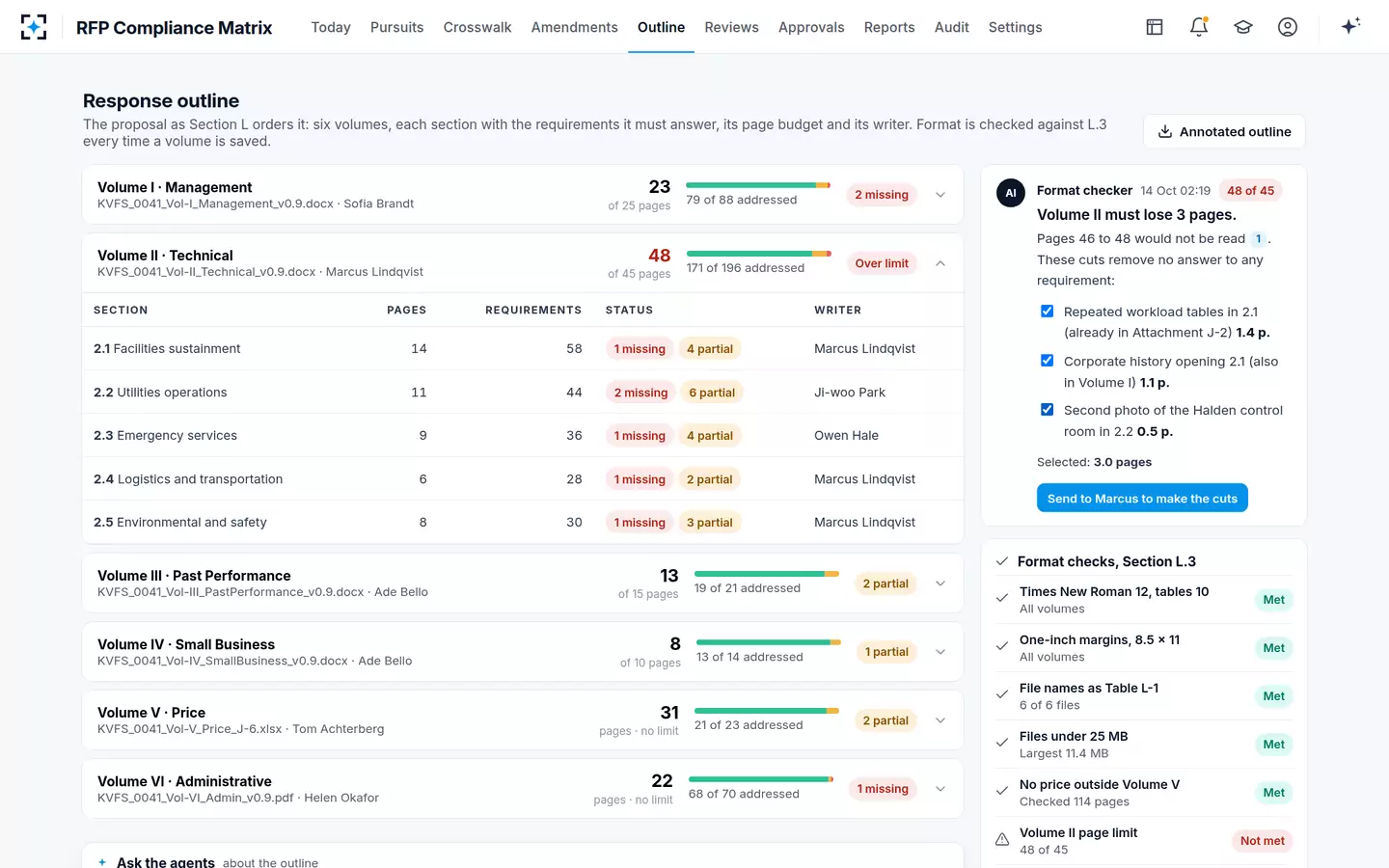This screenshot has width=1389, height=868.
Task: Expand Volume III · Past Performance chevron
Action: (940, 583)
